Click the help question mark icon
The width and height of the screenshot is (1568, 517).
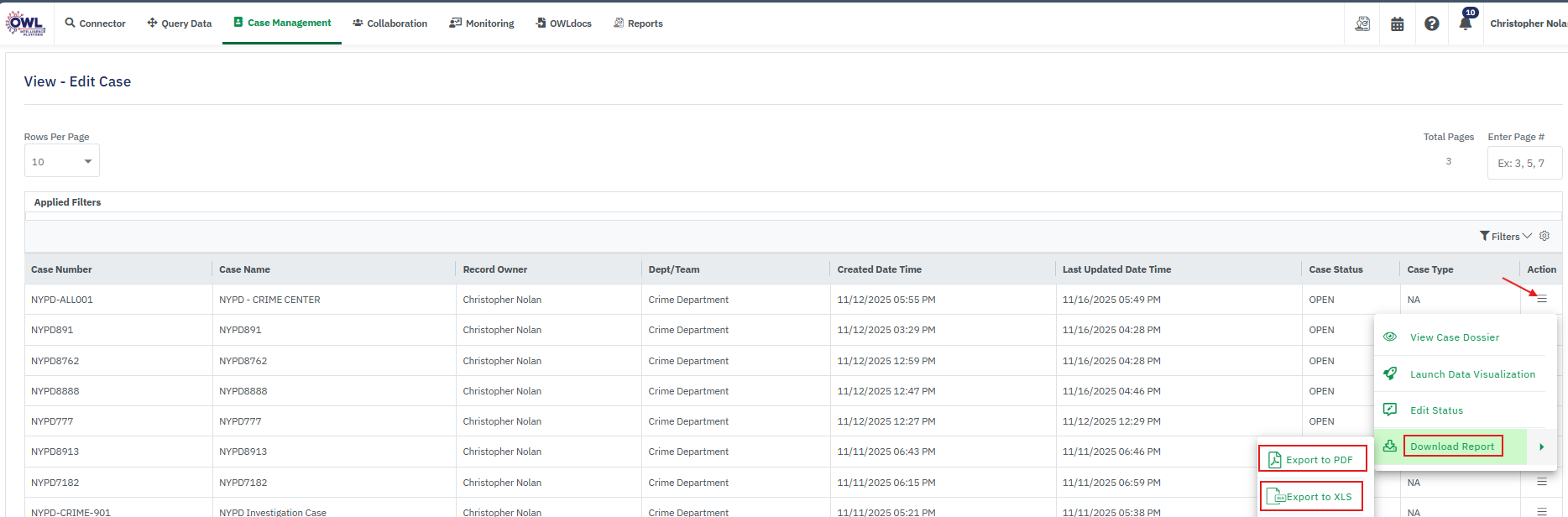coord(1431,23)
